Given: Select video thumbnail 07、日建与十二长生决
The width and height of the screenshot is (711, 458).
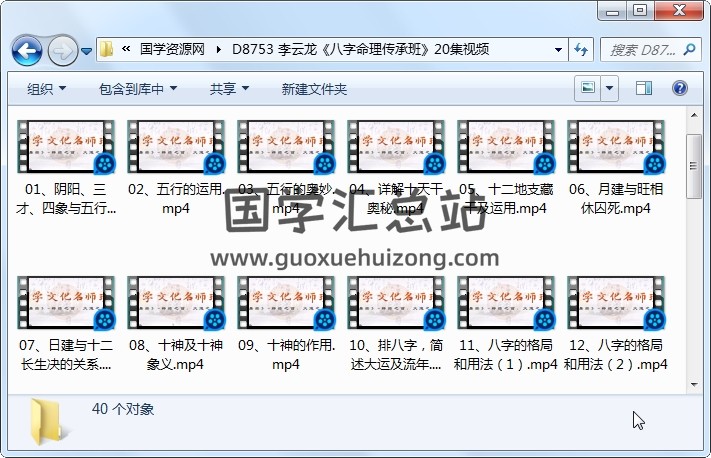Looking at the screenshot, I should [66, 303].
